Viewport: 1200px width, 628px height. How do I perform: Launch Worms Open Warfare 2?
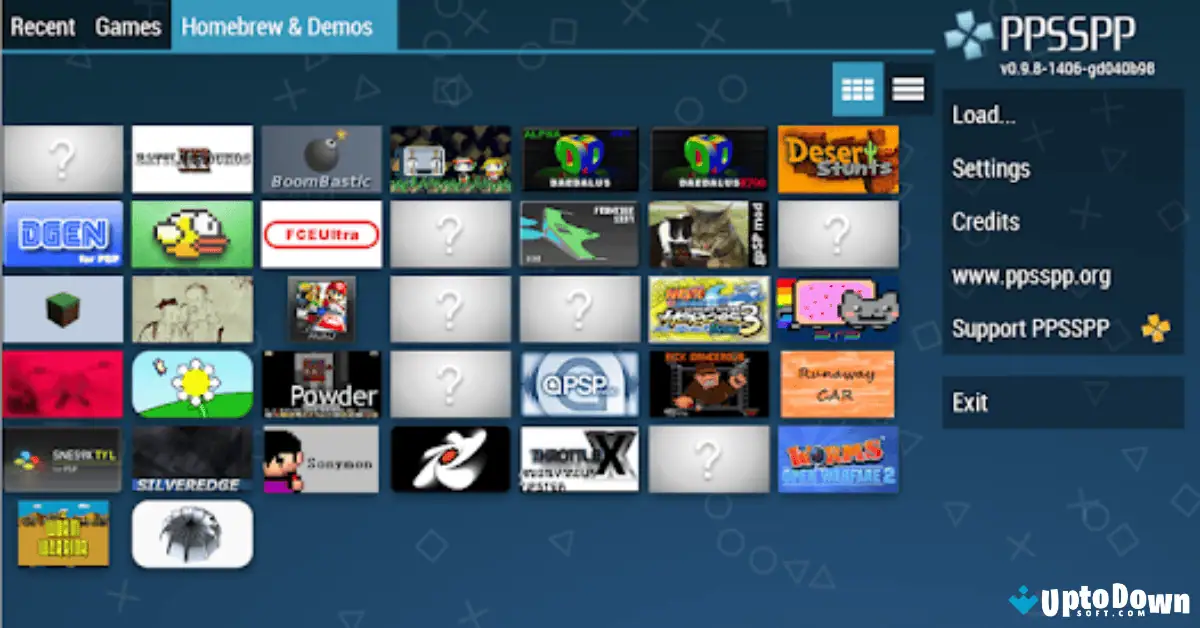[x=837, y=459]
